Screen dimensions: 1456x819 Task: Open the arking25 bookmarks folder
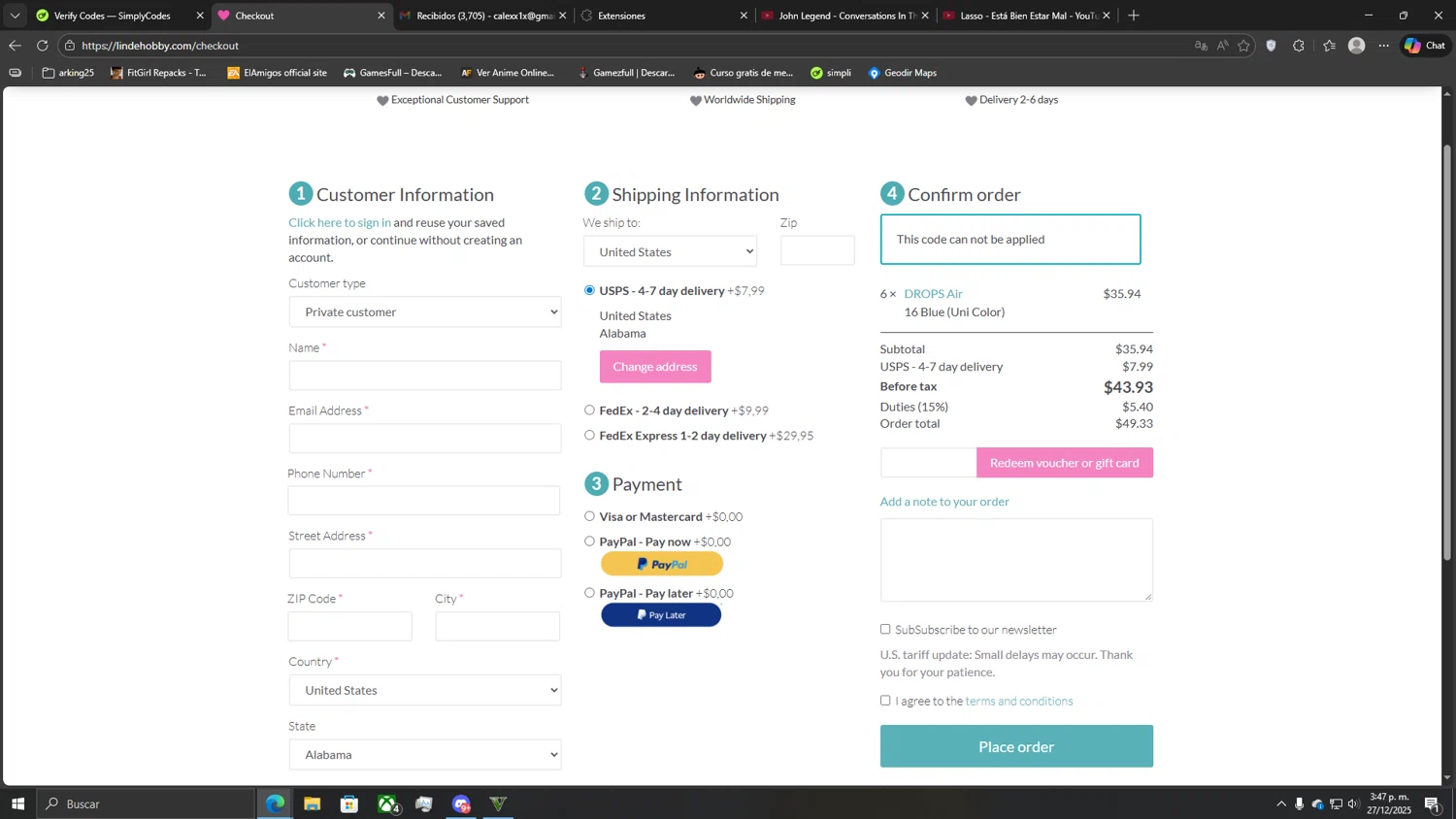68,73
